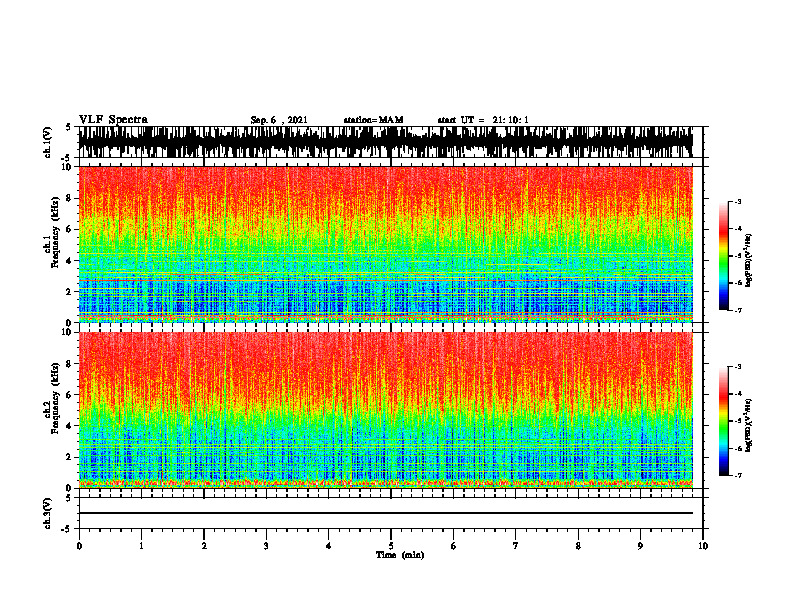Screen dimensions: 792x612
Task: Click the "-3" label on ch.1 color scale
Action: click(738, 202)
